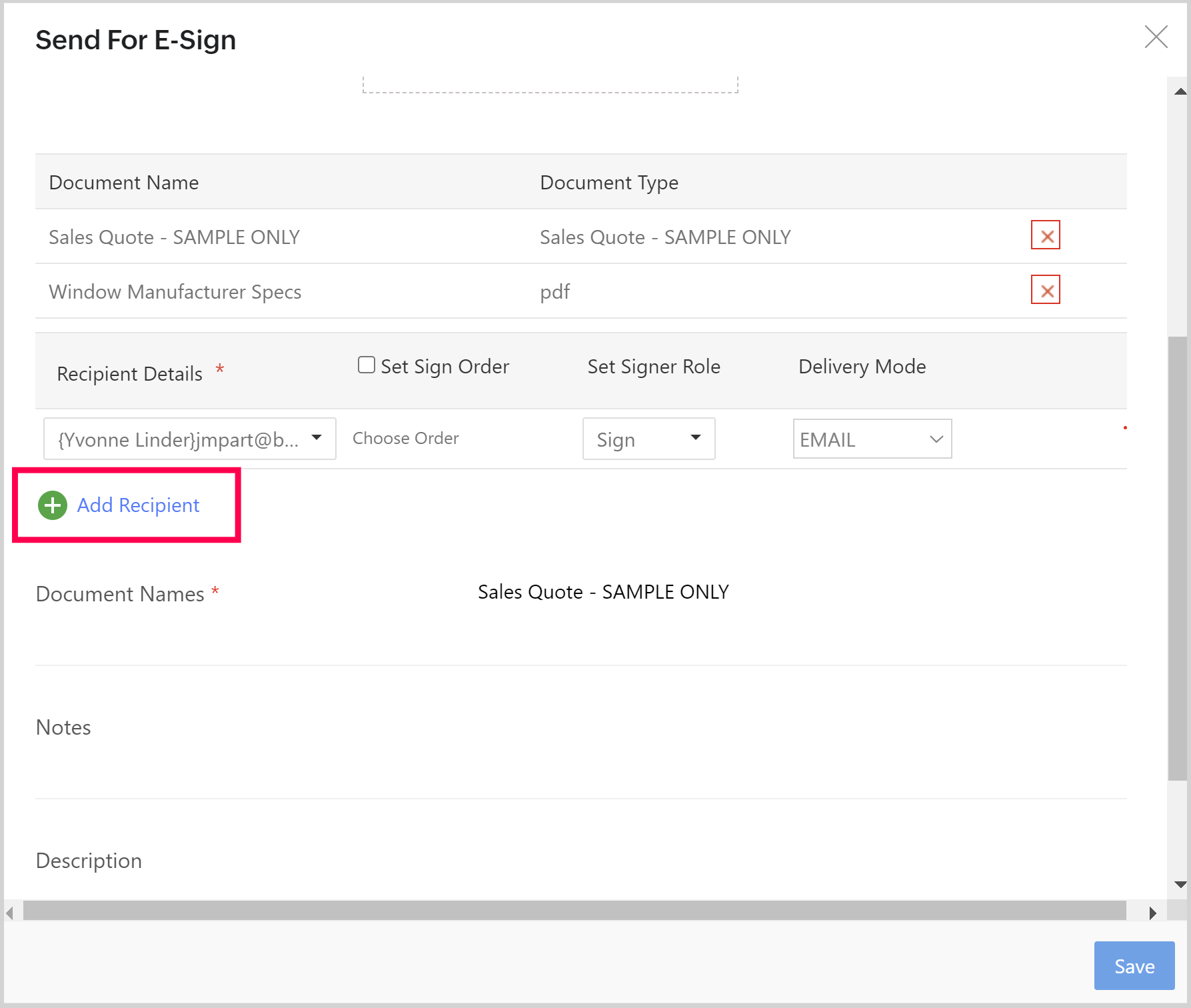Click the green plus Add Recipient icon
The width and height of the screenshot is (1191, 1008).
(x=53, y=505)
